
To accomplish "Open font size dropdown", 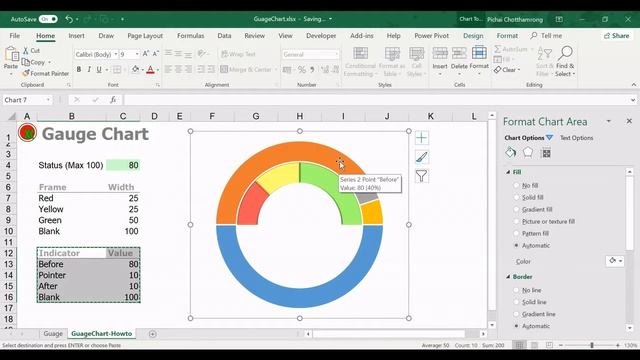I will 137,54.
